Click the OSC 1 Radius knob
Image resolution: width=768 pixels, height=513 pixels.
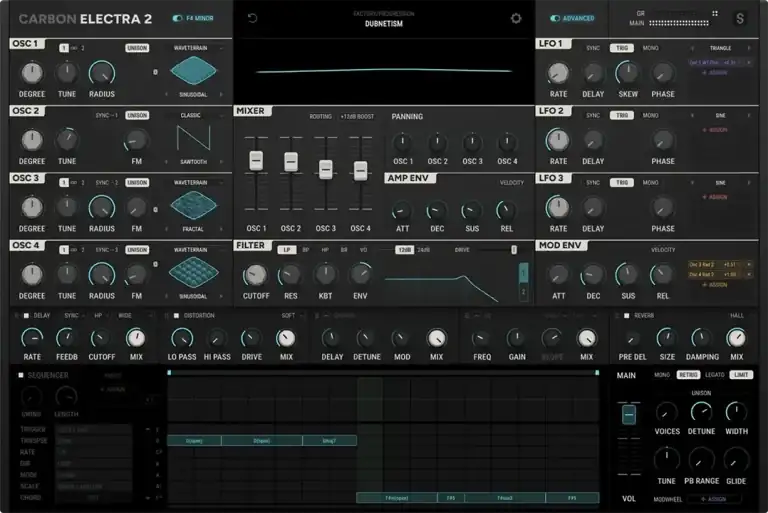(x=102, y=73)
